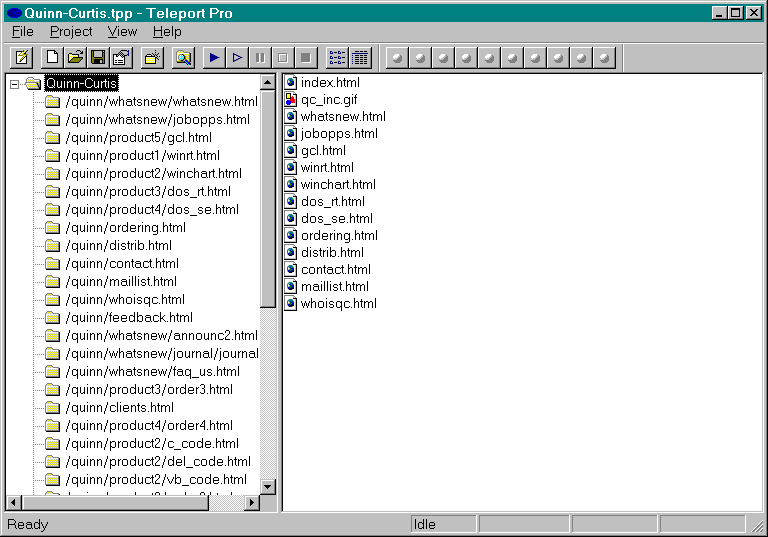Open Project Properties from the toolbar

pyautogui.click(x=121, y=58)
